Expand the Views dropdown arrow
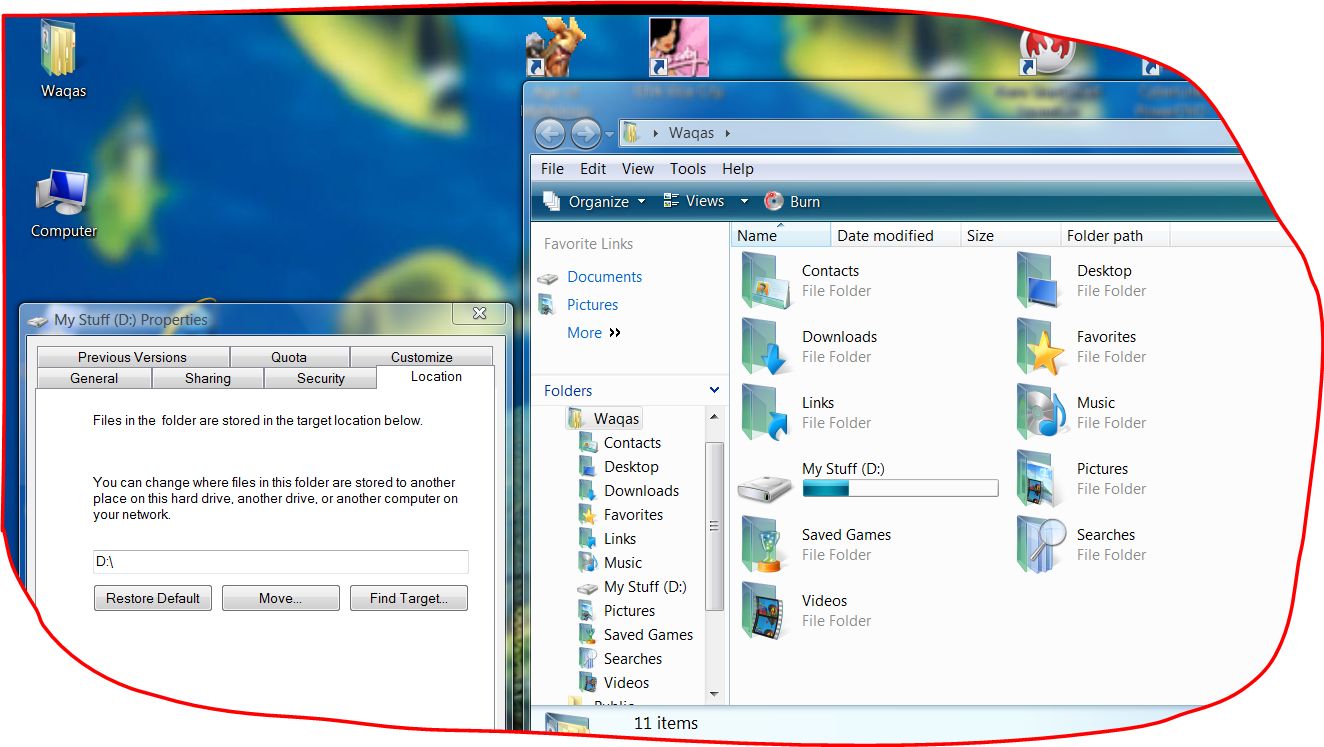Screen dimensions: 1324x747 [x=744, y=201]
